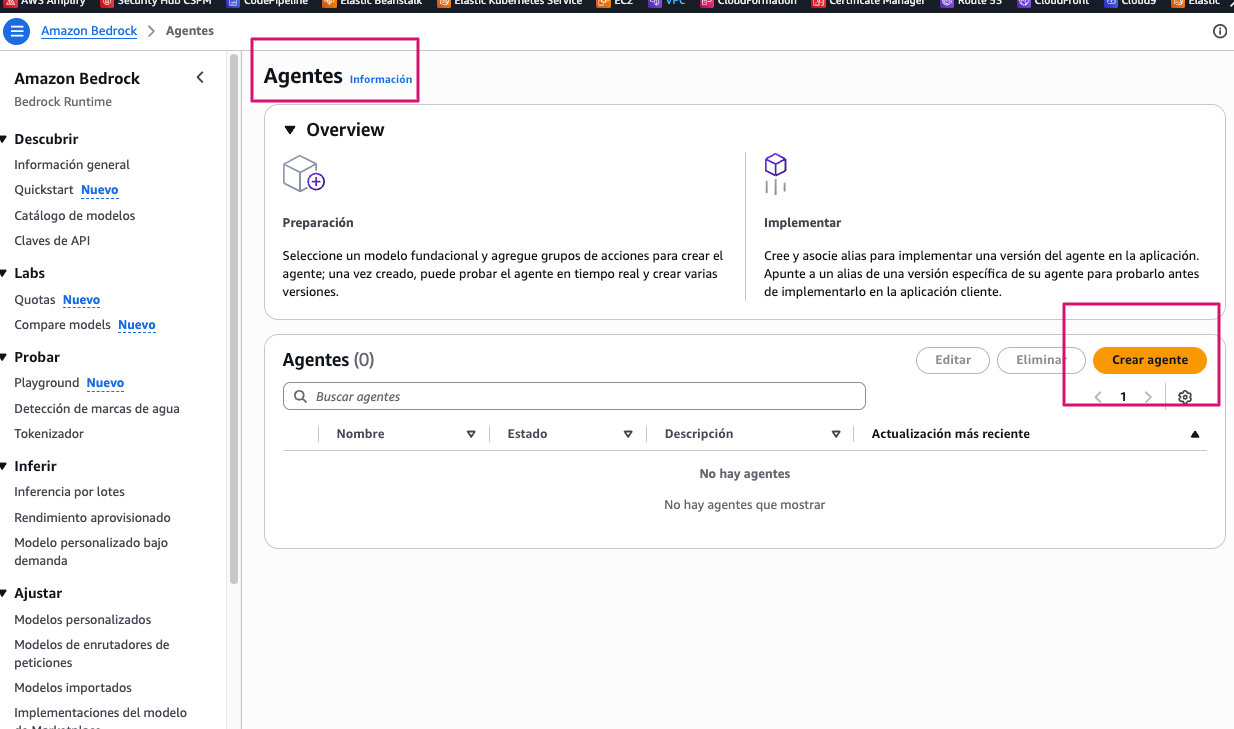Open Modelos personalizados
The image size is (1234, 729).
tap(83, 620)
